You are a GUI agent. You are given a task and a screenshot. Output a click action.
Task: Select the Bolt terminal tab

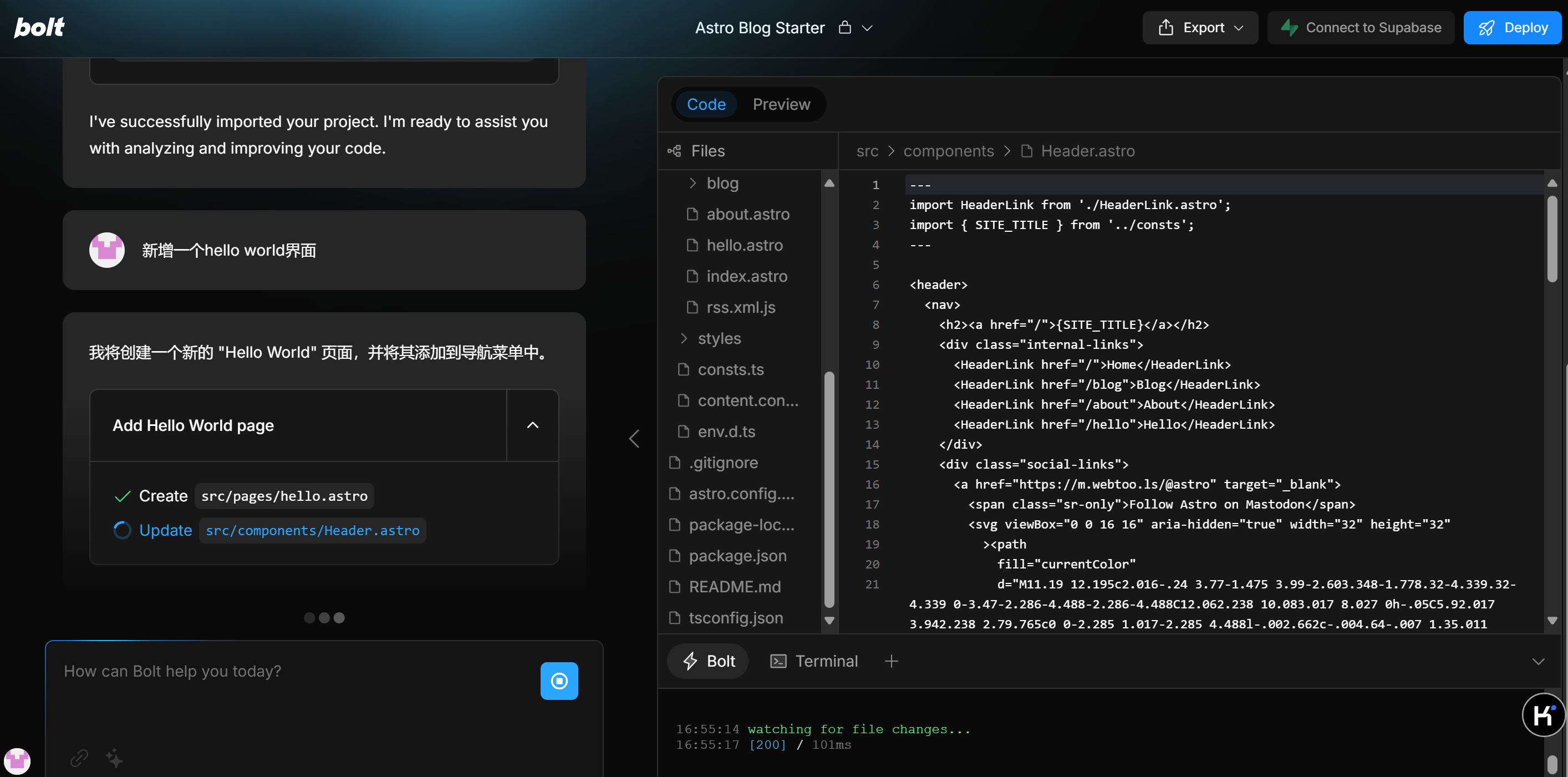point(709,661)
